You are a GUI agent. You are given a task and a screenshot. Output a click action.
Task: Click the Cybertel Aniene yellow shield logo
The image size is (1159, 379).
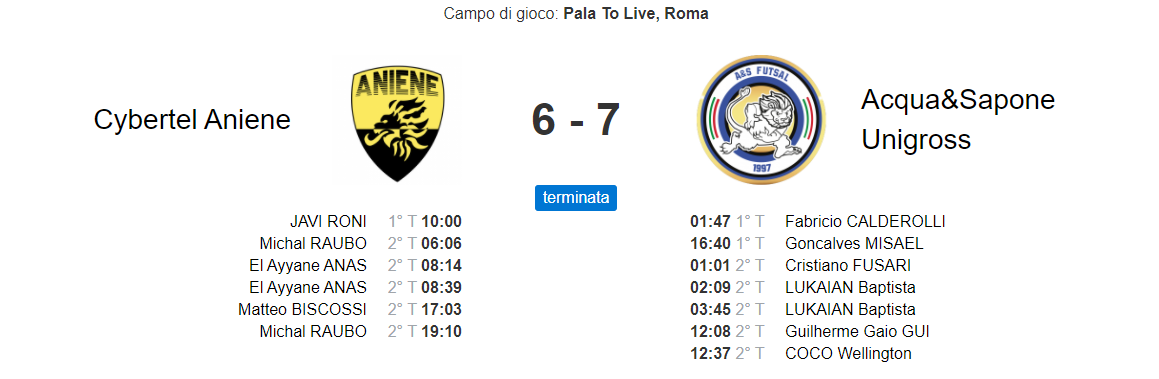tap(398, 123)
